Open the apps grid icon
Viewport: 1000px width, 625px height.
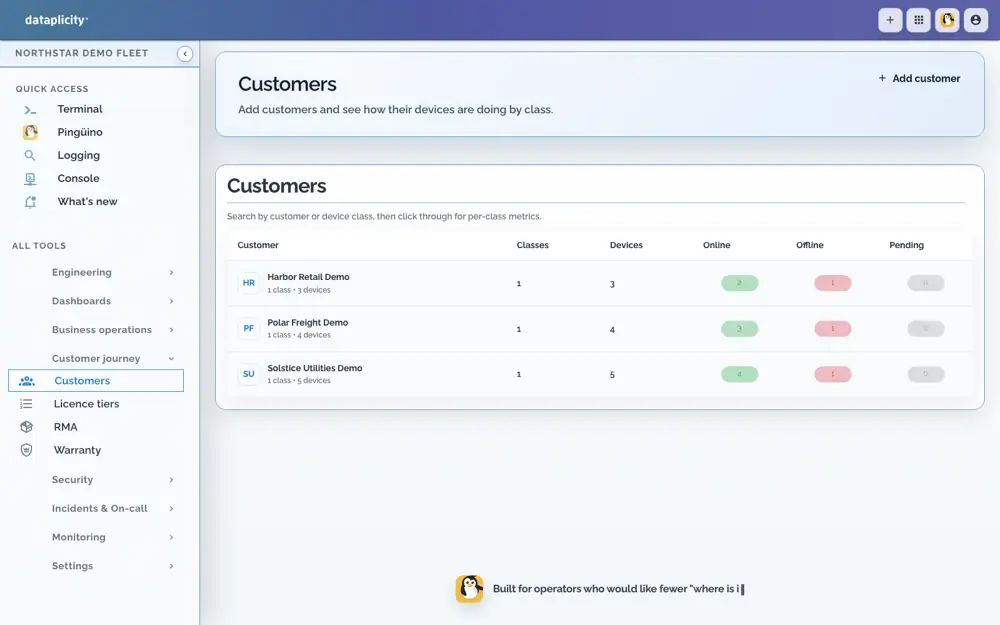pos(918,20)
